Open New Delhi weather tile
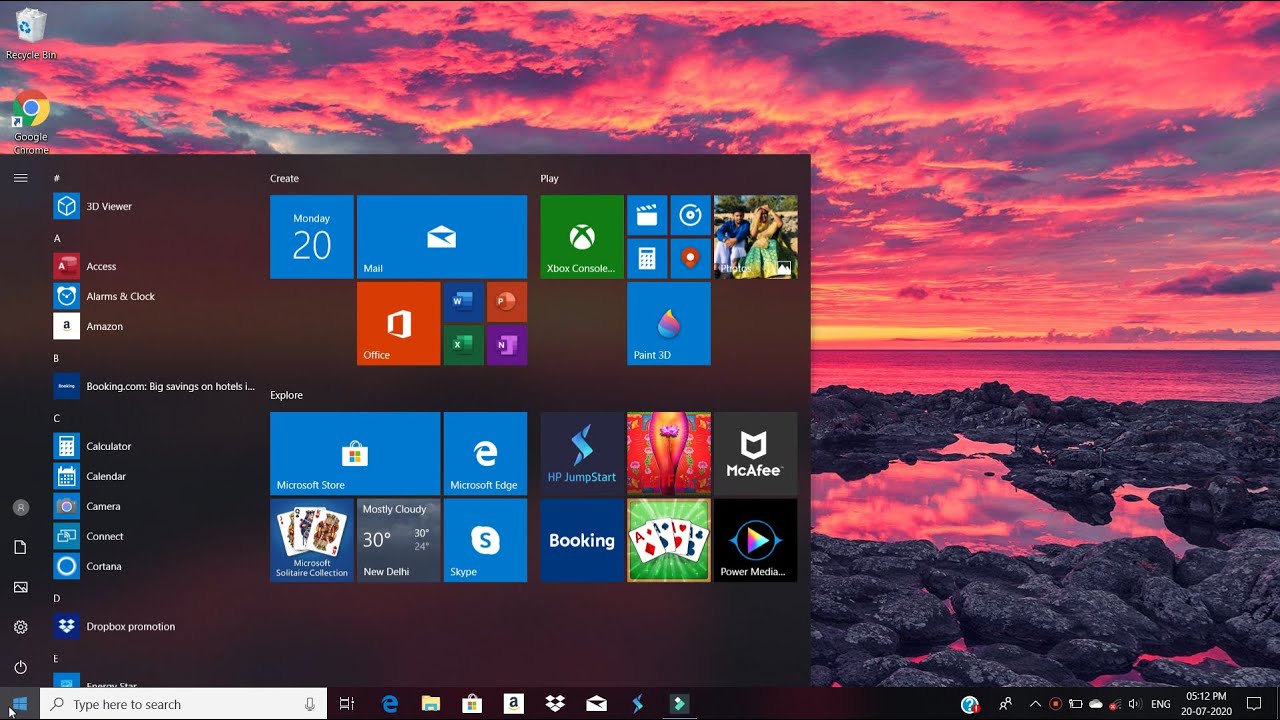This screenshot has width=1280, height=720. pos(399,540)
